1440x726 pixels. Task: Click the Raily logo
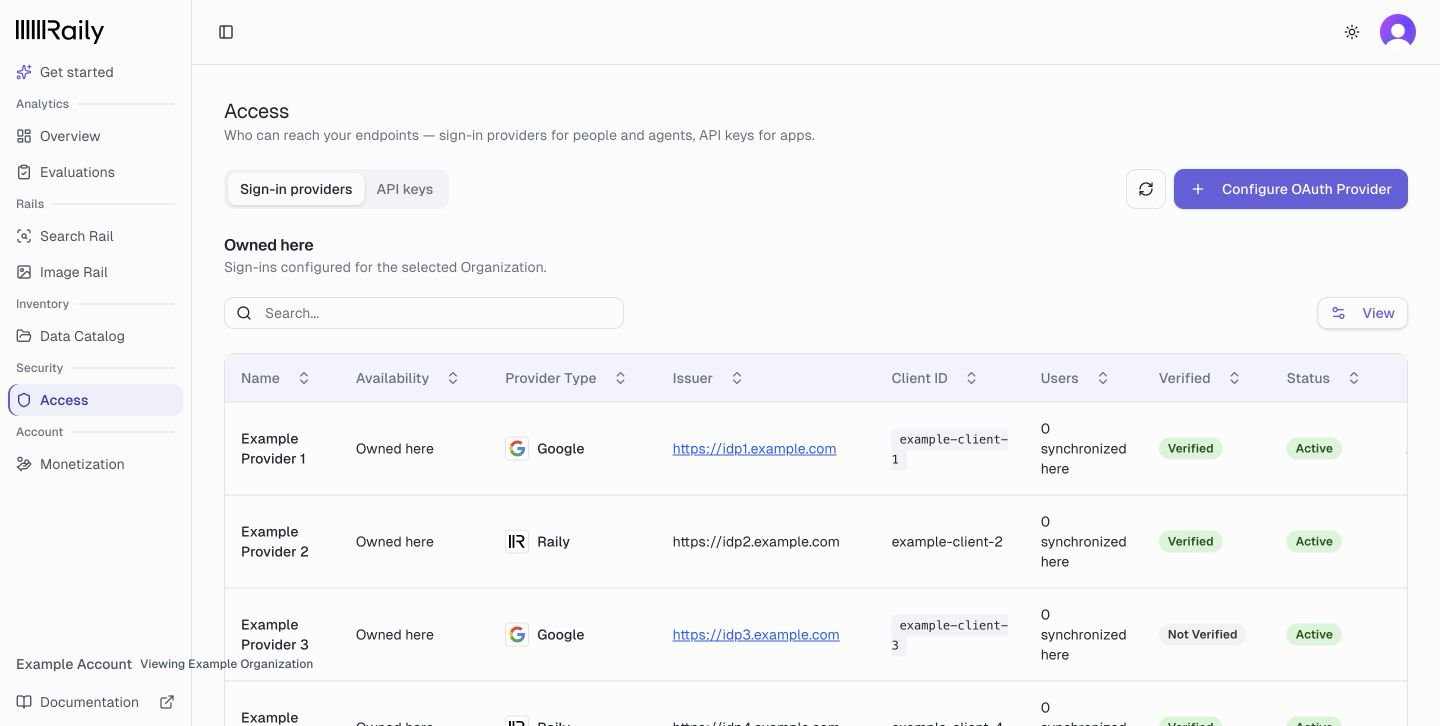[60, 31]
